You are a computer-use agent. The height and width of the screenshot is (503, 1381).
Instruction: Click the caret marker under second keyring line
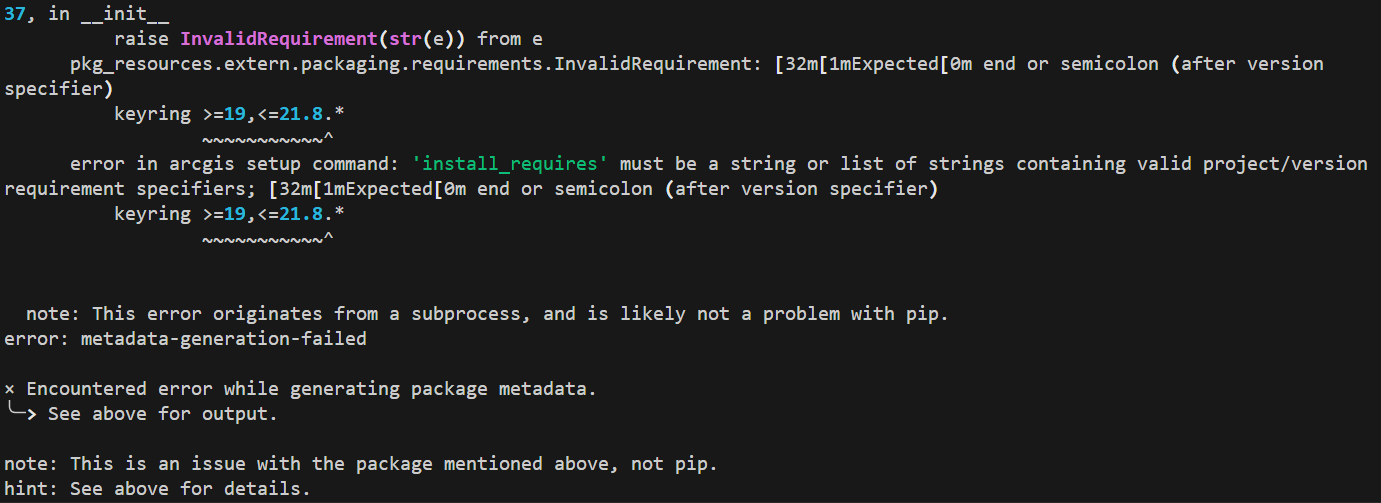pos(328,237)
